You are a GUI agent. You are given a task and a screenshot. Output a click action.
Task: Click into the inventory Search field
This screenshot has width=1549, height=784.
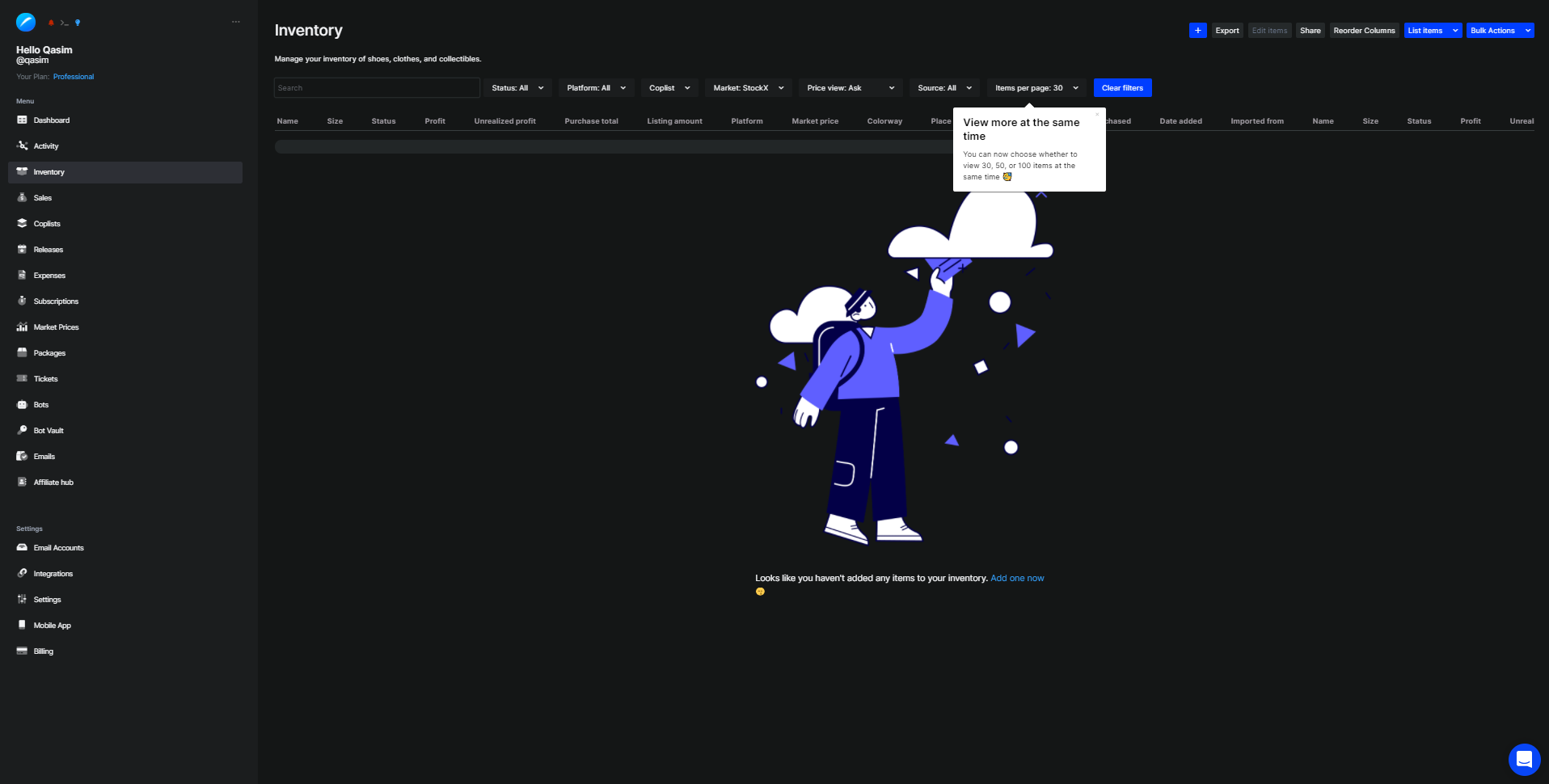[377, 88]
